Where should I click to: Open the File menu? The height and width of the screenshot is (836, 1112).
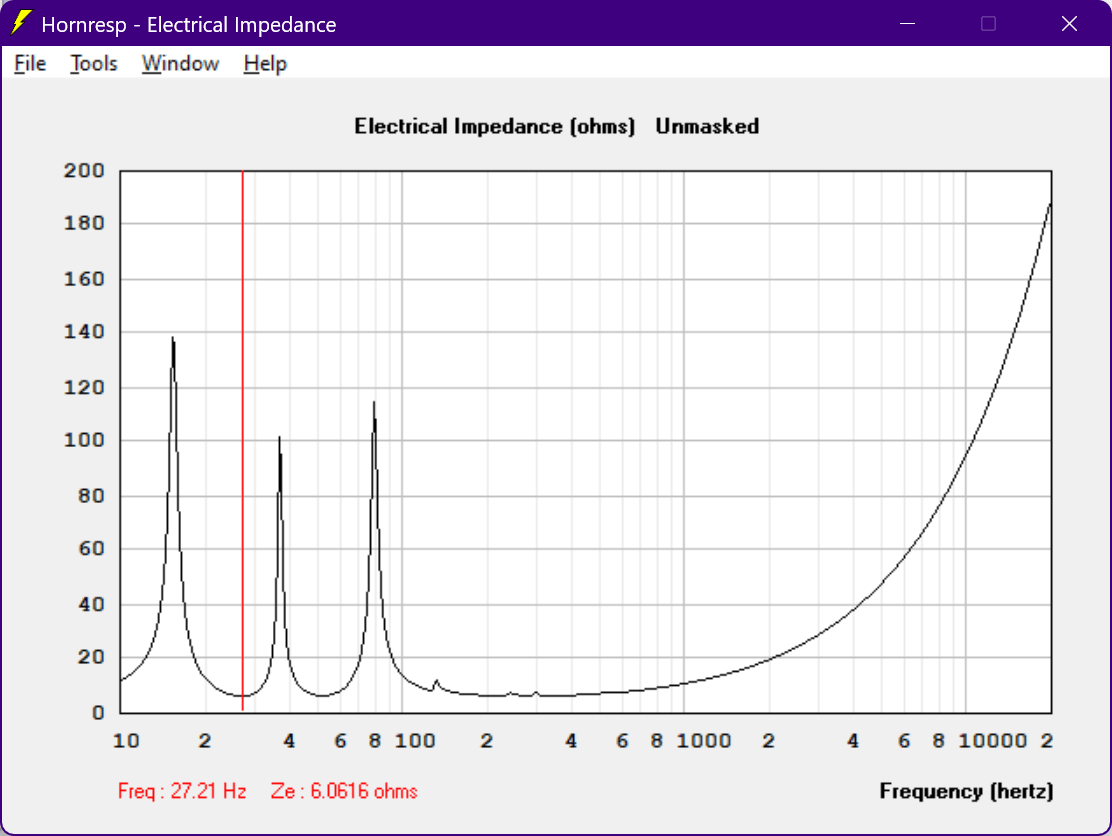coord(30,64)
